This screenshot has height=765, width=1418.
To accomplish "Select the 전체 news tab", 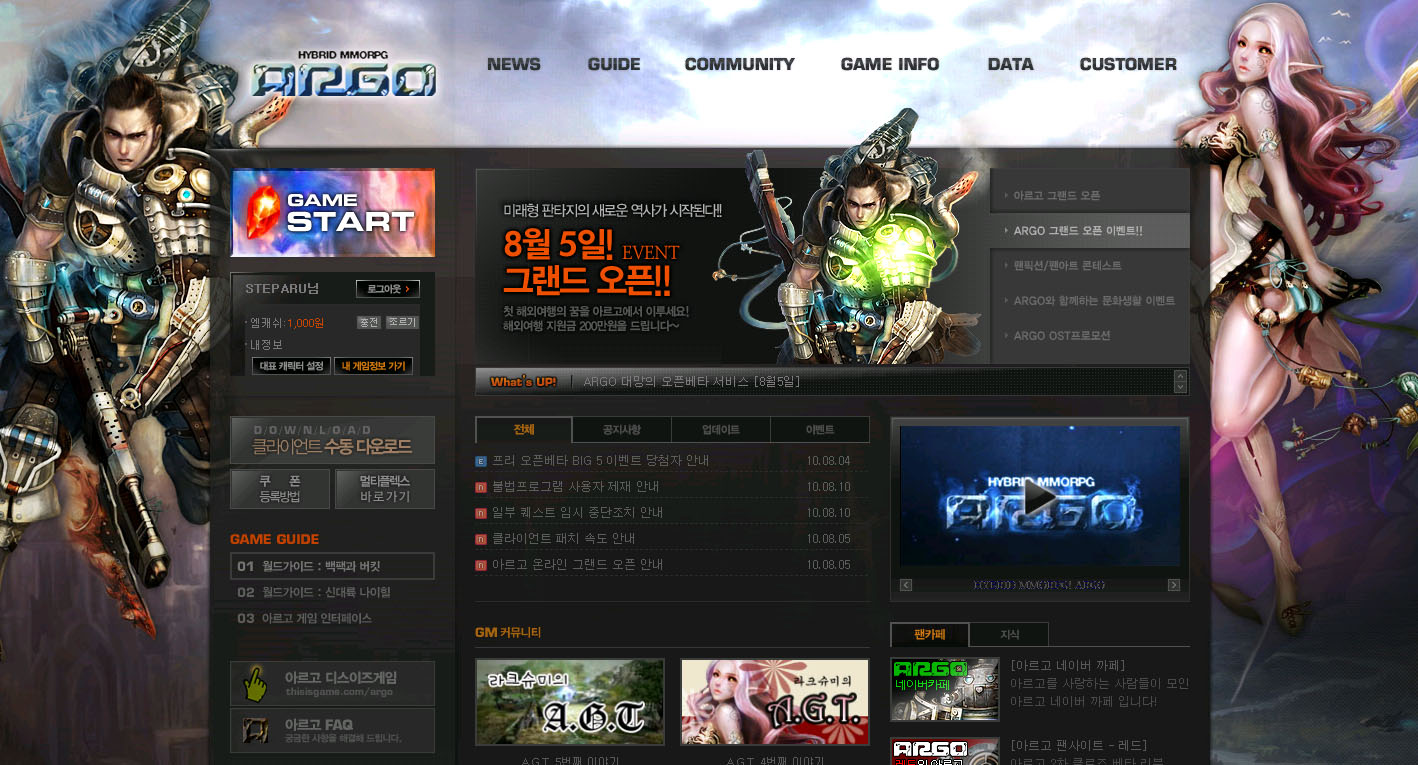I will pos(524,430).
